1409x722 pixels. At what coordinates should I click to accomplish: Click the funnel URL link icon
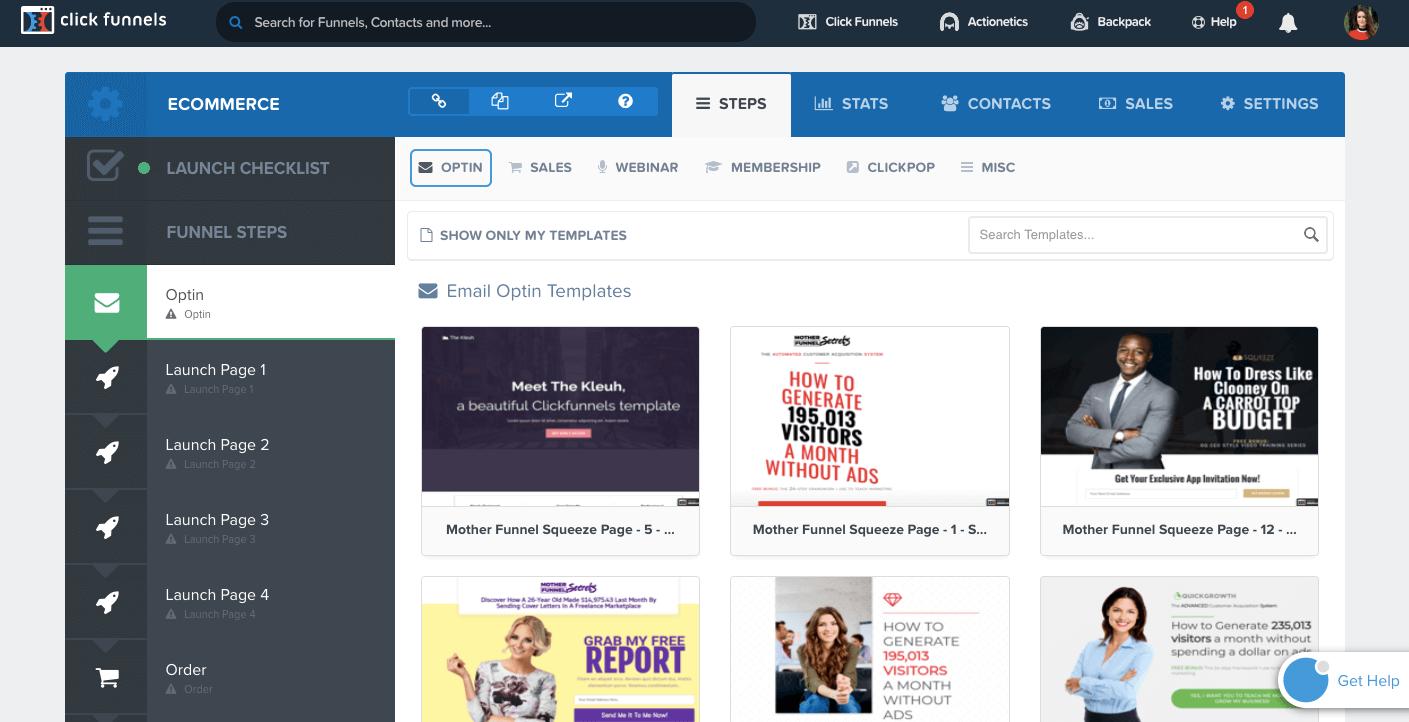pyautogui.click(x=439, y=102)
